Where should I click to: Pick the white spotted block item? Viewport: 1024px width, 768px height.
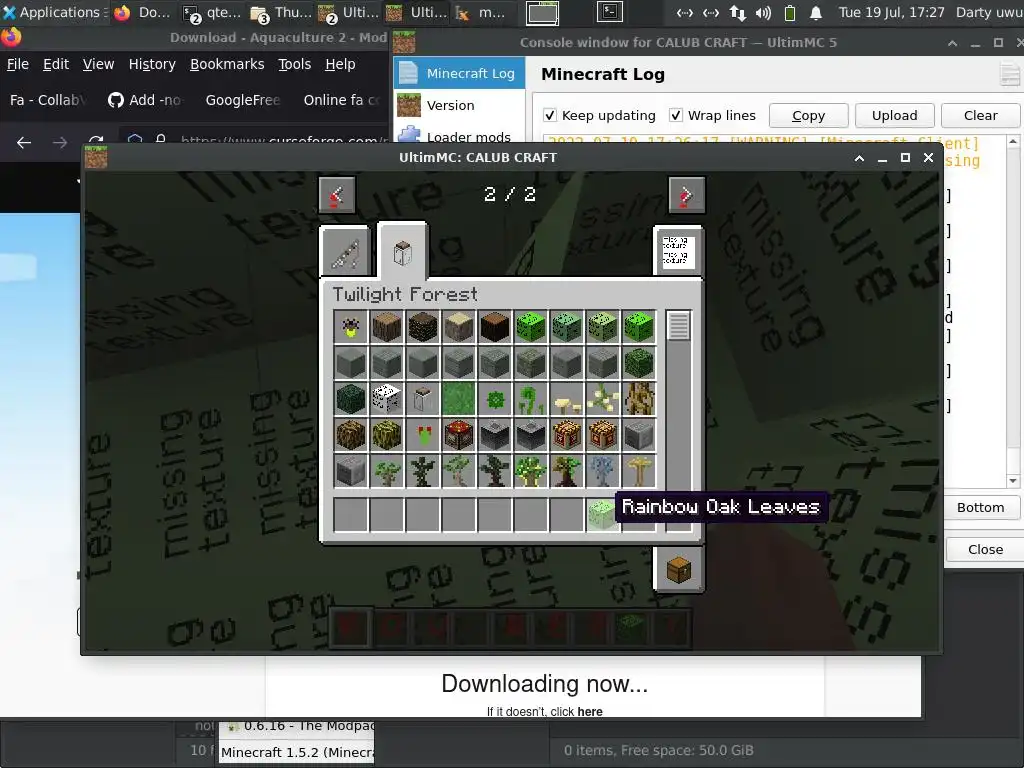click(387, 398)
